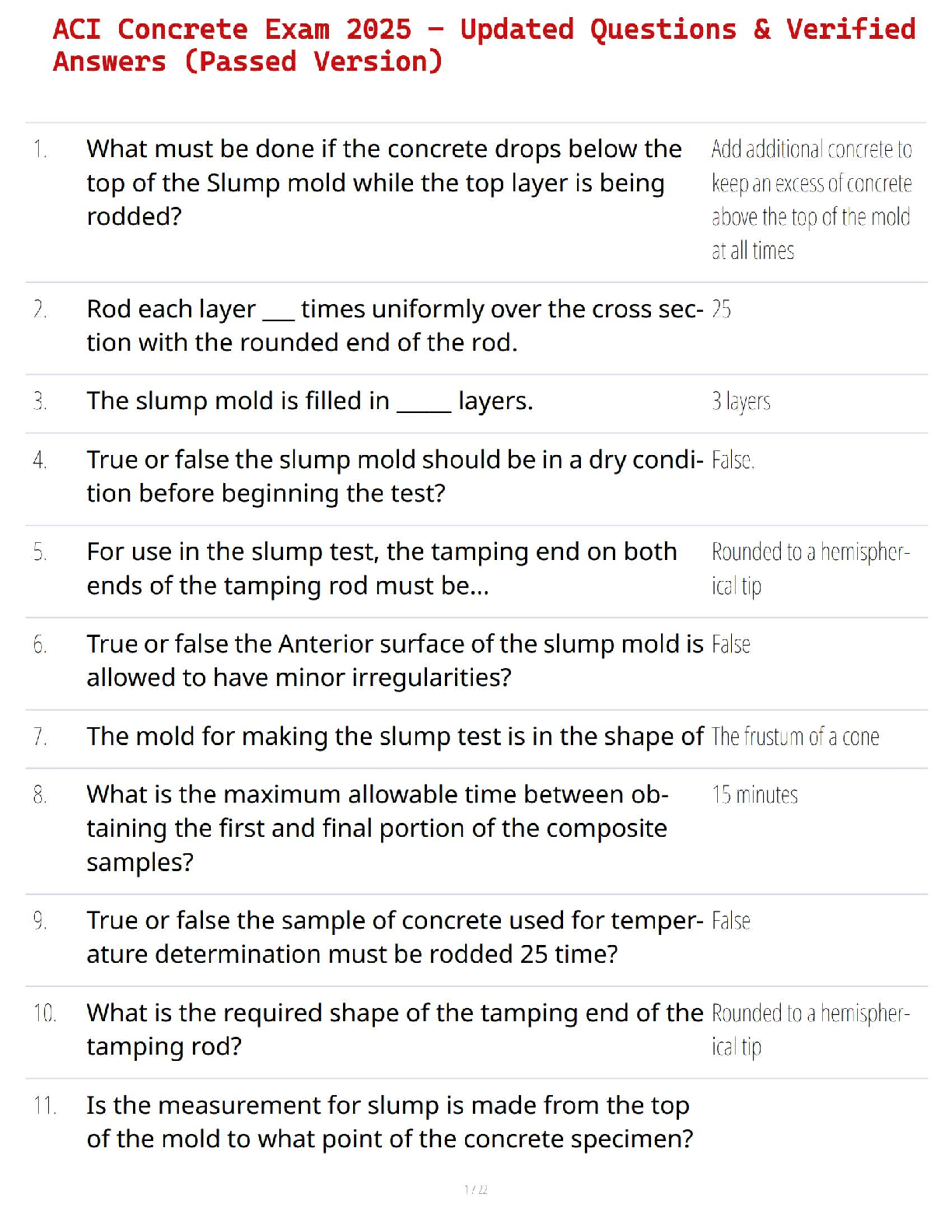Click question 10 about required tamping rod shape
Screen dimensions: 952x1232
[394, 1030]
